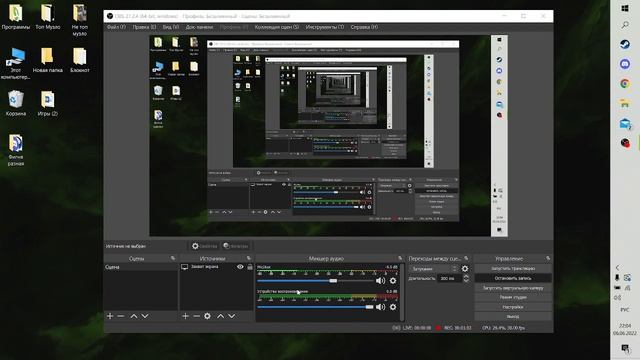This screenshot has width=640, height=360.
Task: Mute the Mic/Aux audio channel
Action: (x=380, y=280)
